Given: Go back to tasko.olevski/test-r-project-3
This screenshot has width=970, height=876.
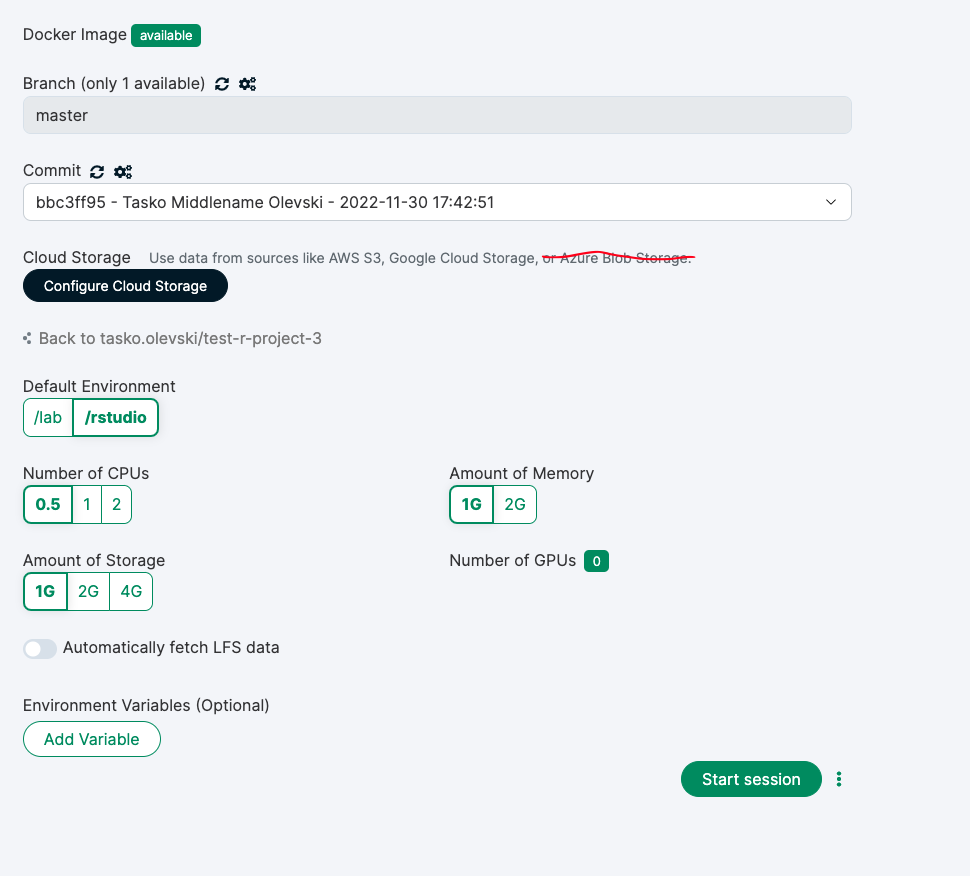Looking at the screenshot, I should [180, 338].
